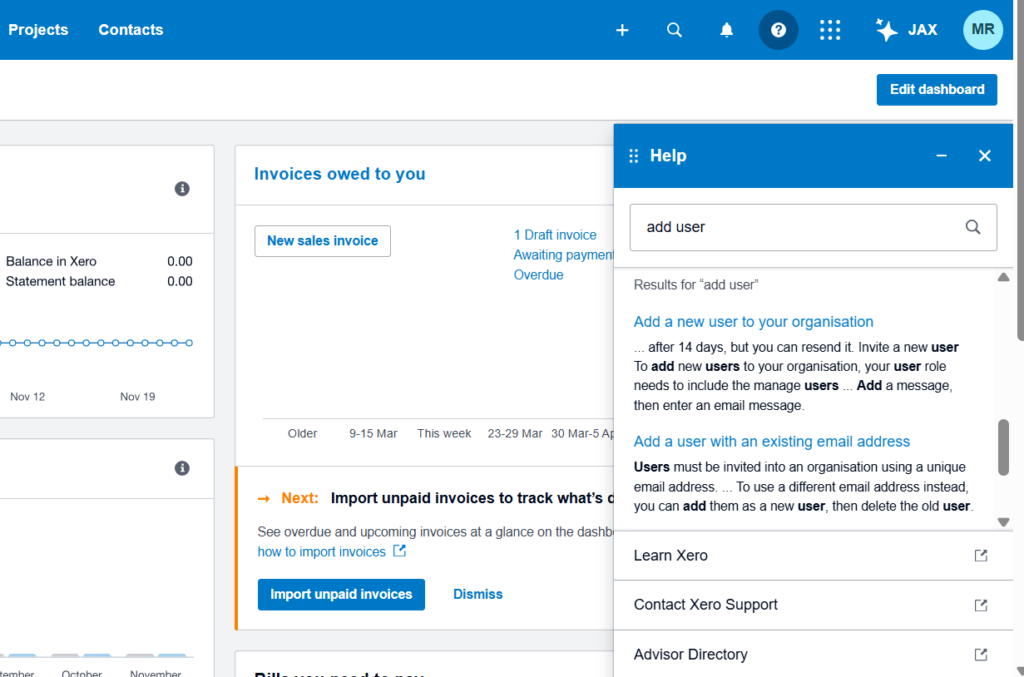Dismiss the import invoices prompt
This screenshot has width=1024, height=677.
(x=477, y=594)
